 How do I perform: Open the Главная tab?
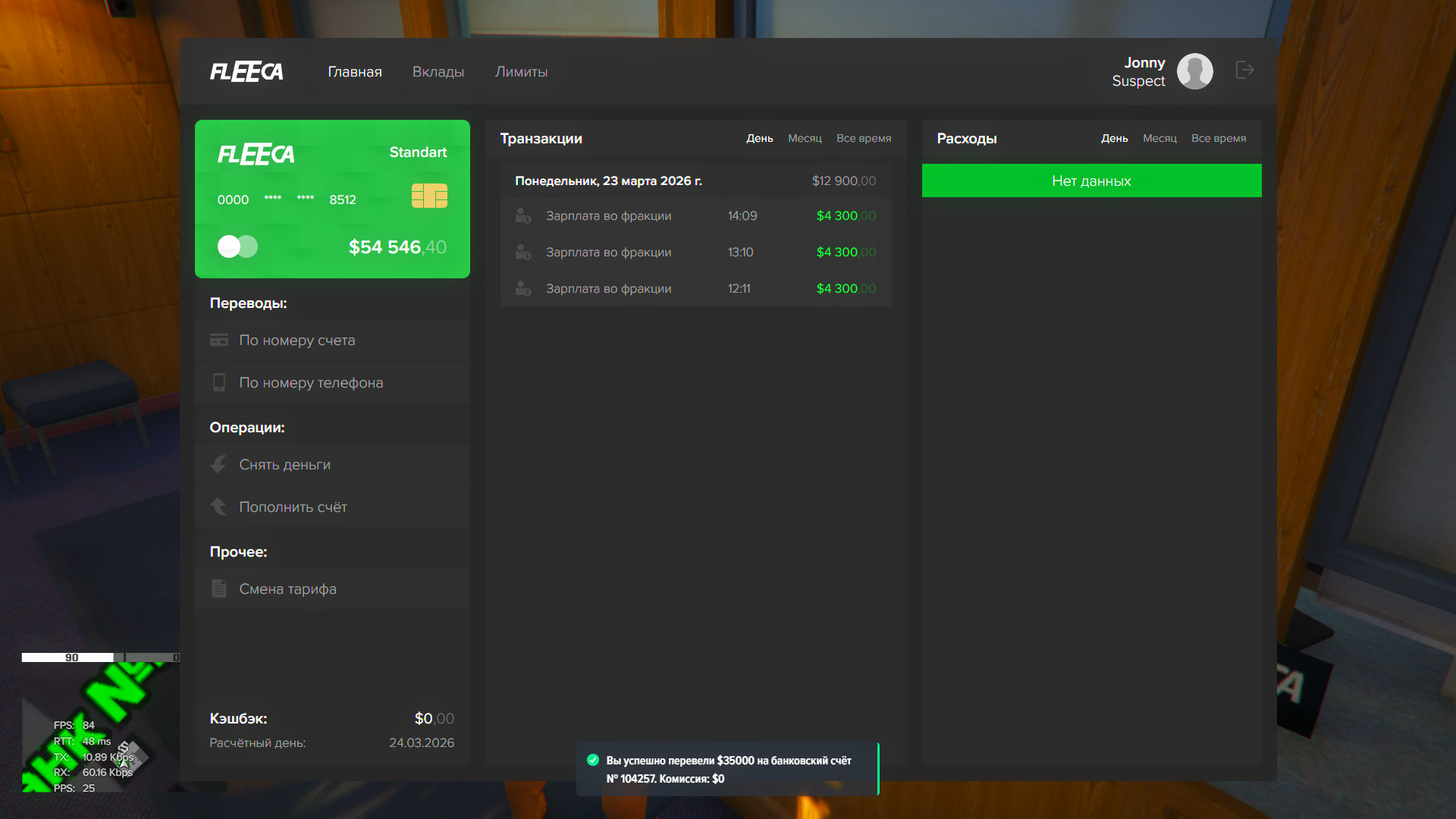(x=355, y=72)
